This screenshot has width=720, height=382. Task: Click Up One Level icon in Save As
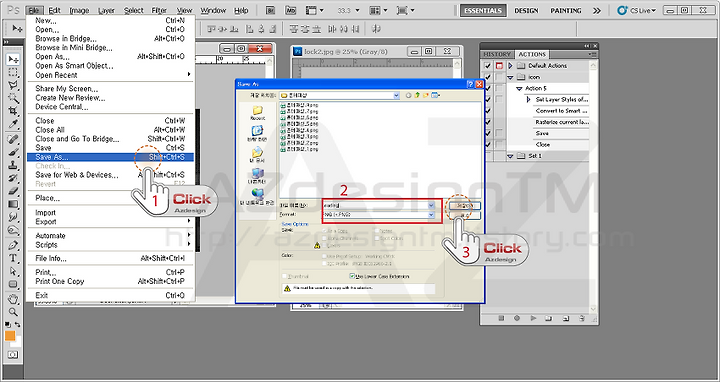click(x=417, y=95)
